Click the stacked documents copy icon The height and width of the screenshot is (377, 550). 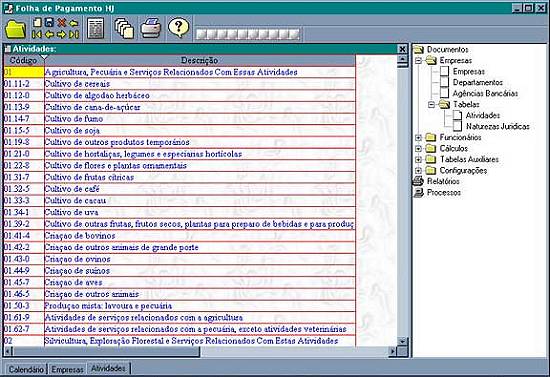124,28
